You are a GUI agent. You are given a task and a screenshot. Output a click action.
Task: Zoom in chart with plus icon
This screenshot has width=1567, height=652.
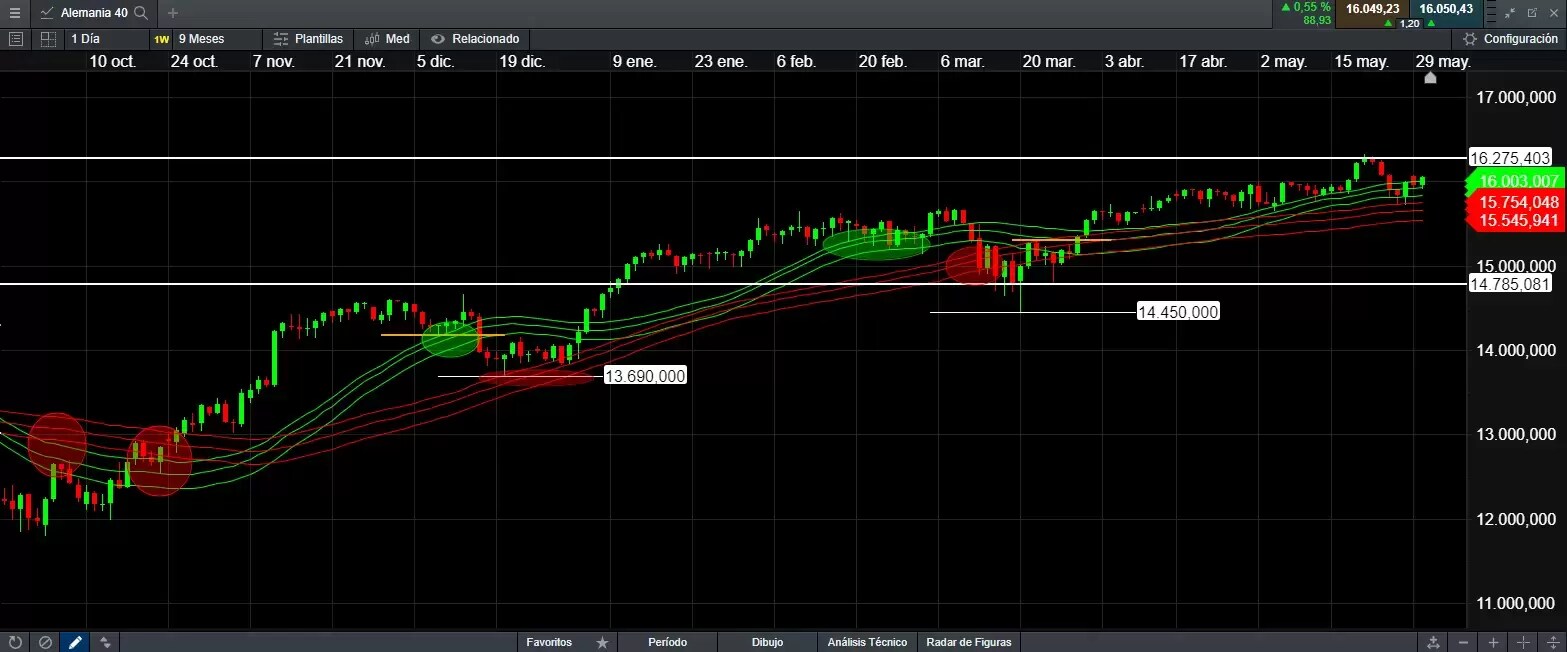(1493, 642)
